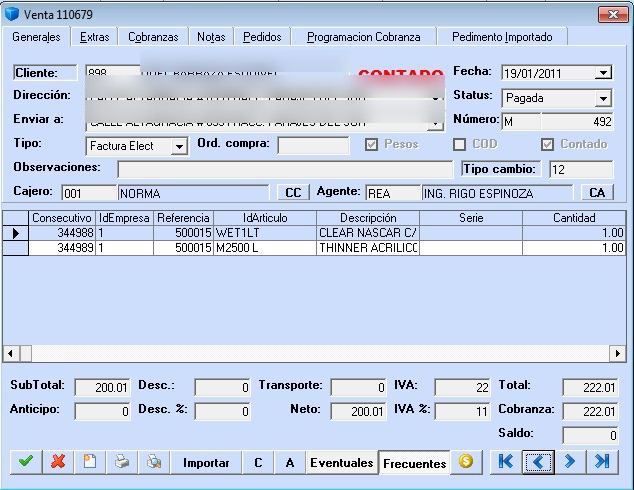Image resolution: width=634 pixels, height=490 pixels.
Task: Click the horizontal scrollbar thumb
Action: pos(25,353)
